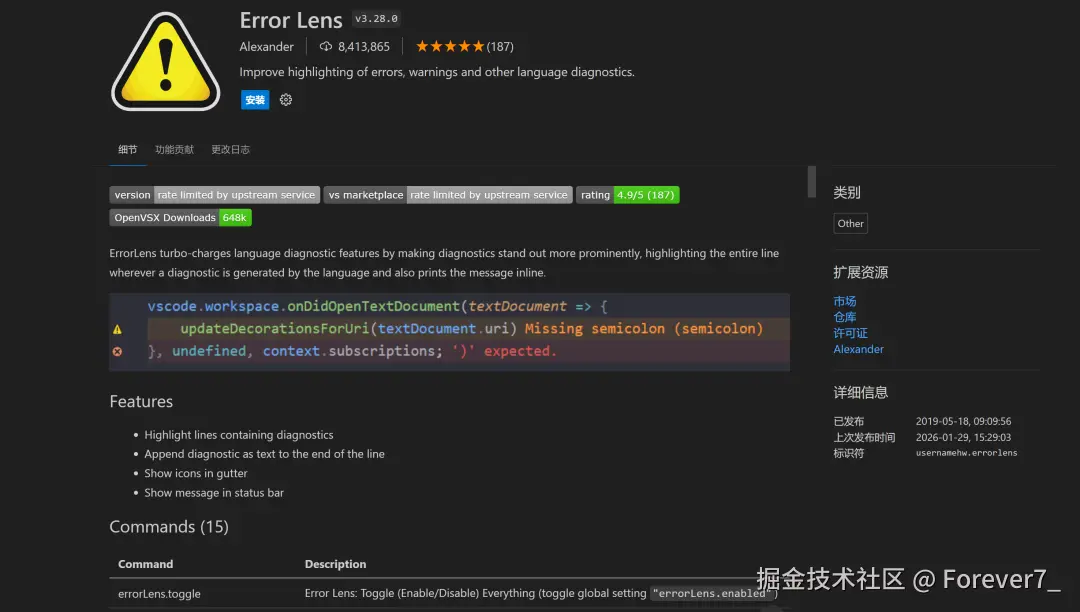This screenshot has width=1080, height=612.
Task: Click 'Show icons in gutter' feature item
Action: point(196,474)
